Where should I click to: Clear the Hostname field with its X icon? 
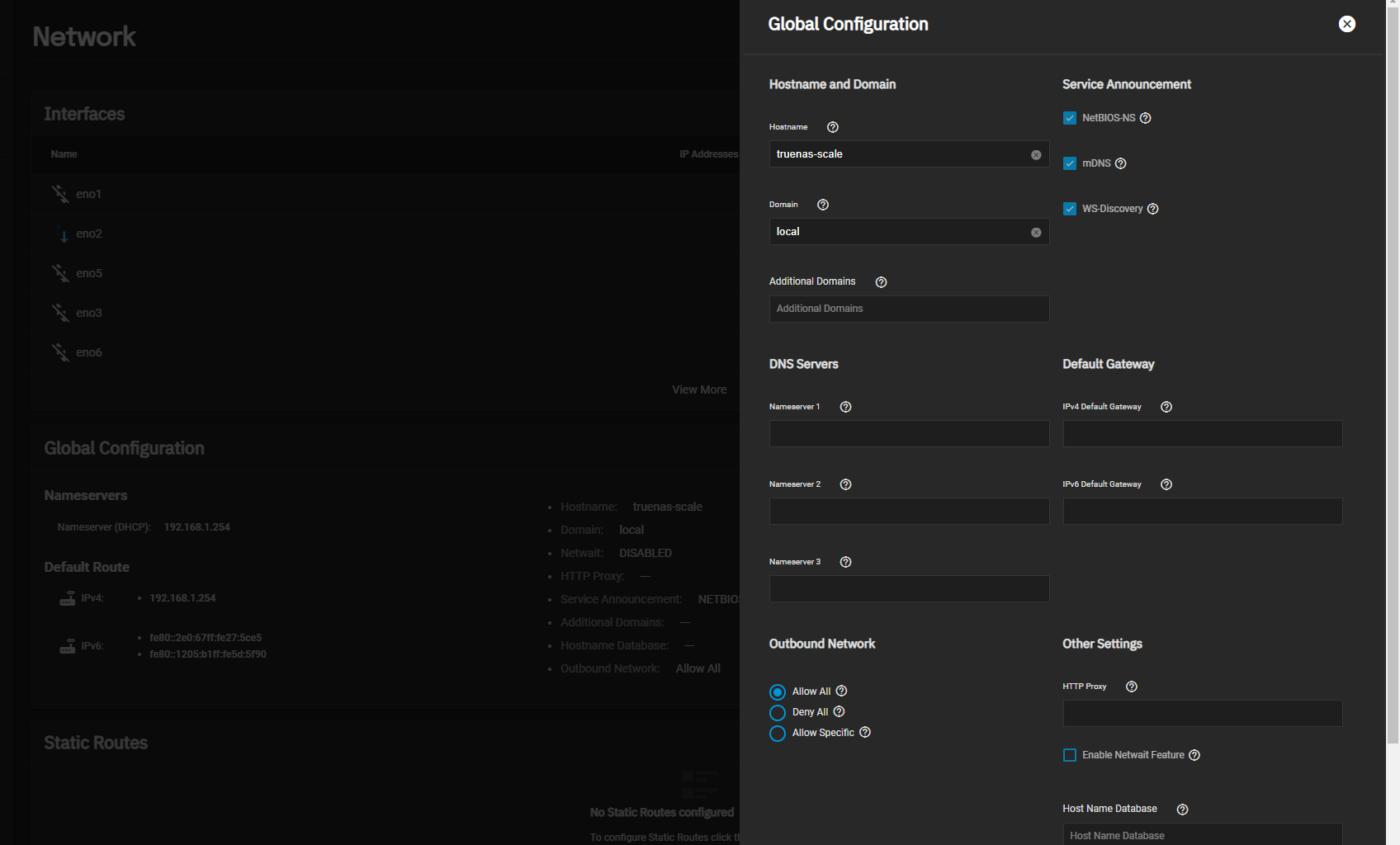(x=1036, y=155)
